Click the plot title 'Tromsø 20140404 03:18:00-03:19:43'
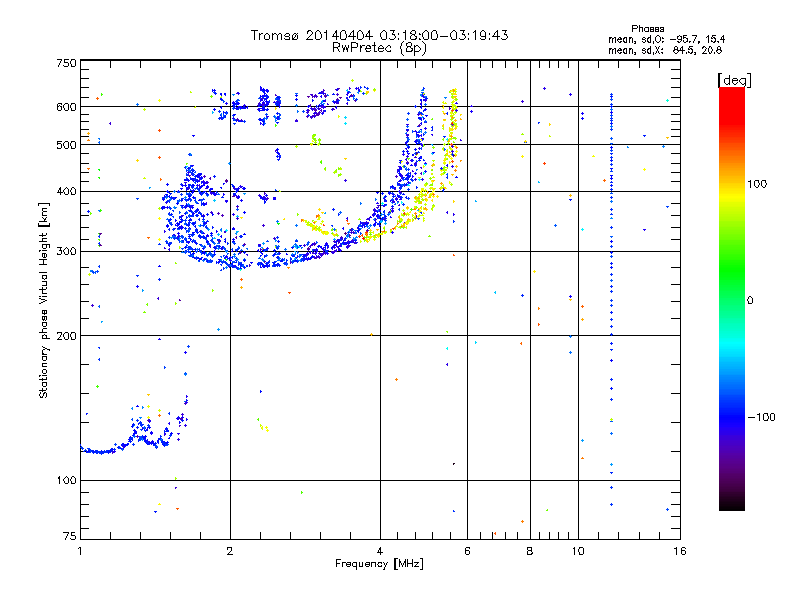 379,35
